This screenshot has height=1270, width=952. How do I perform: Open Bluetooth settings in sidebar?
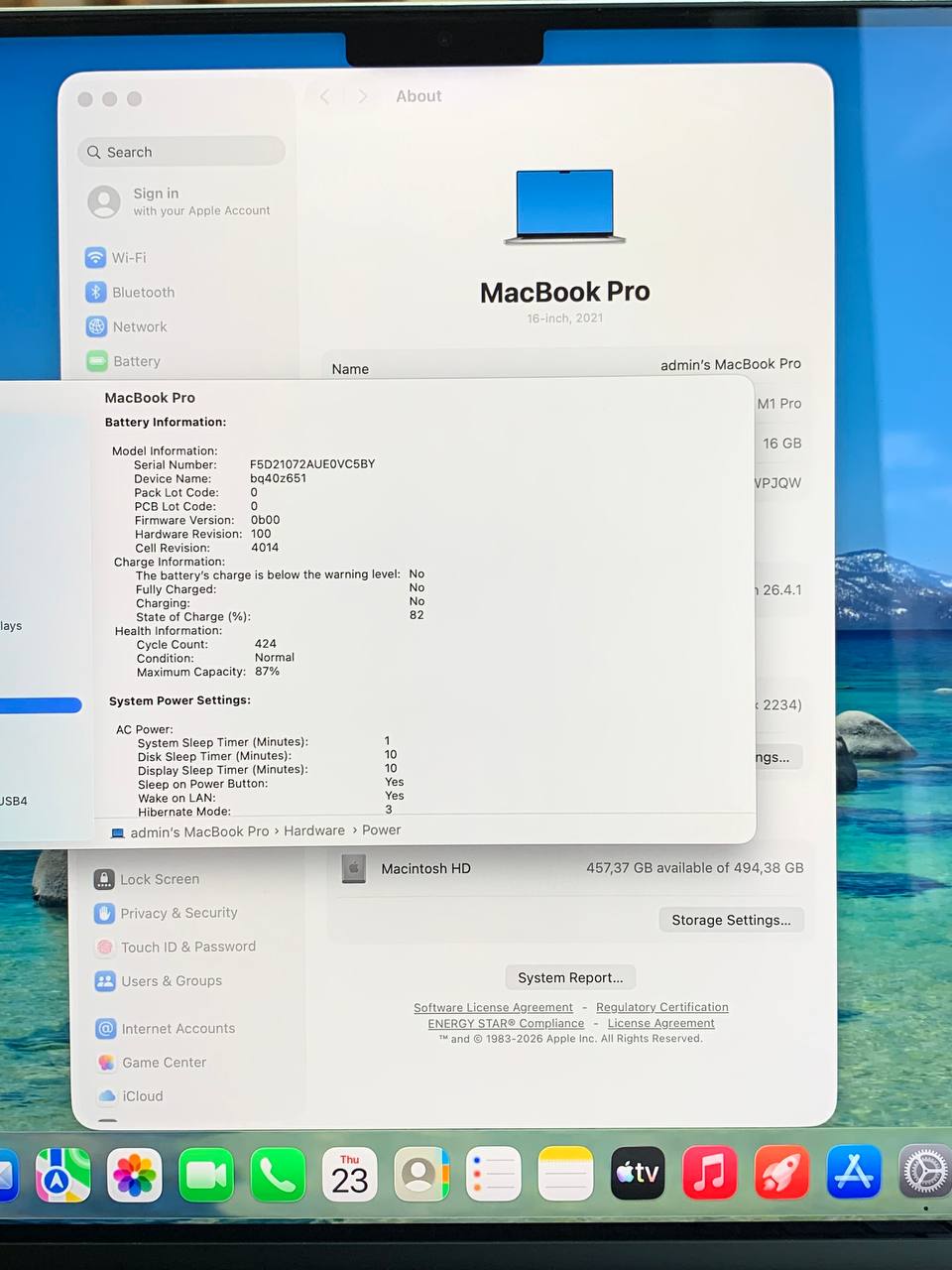tap(131, 292)
